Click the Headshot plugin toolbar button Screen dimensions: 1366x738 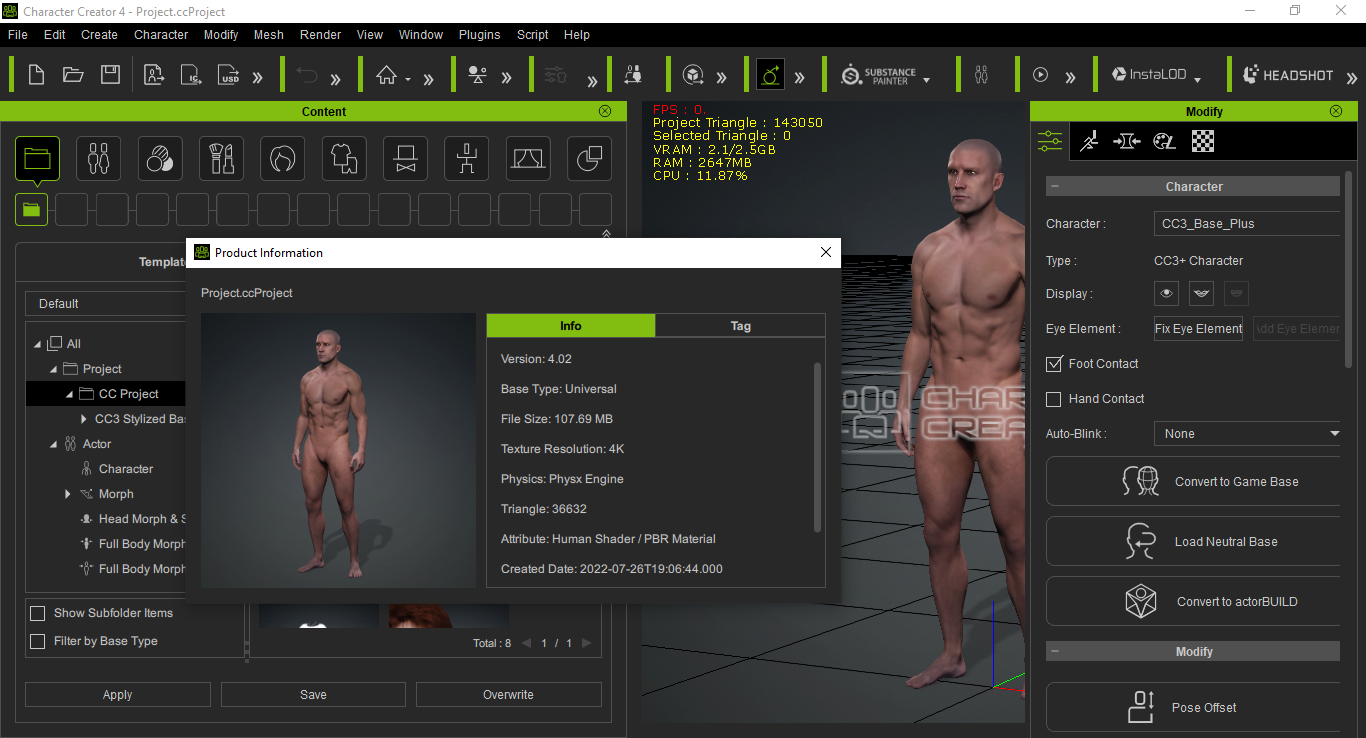click(1288, 75)
